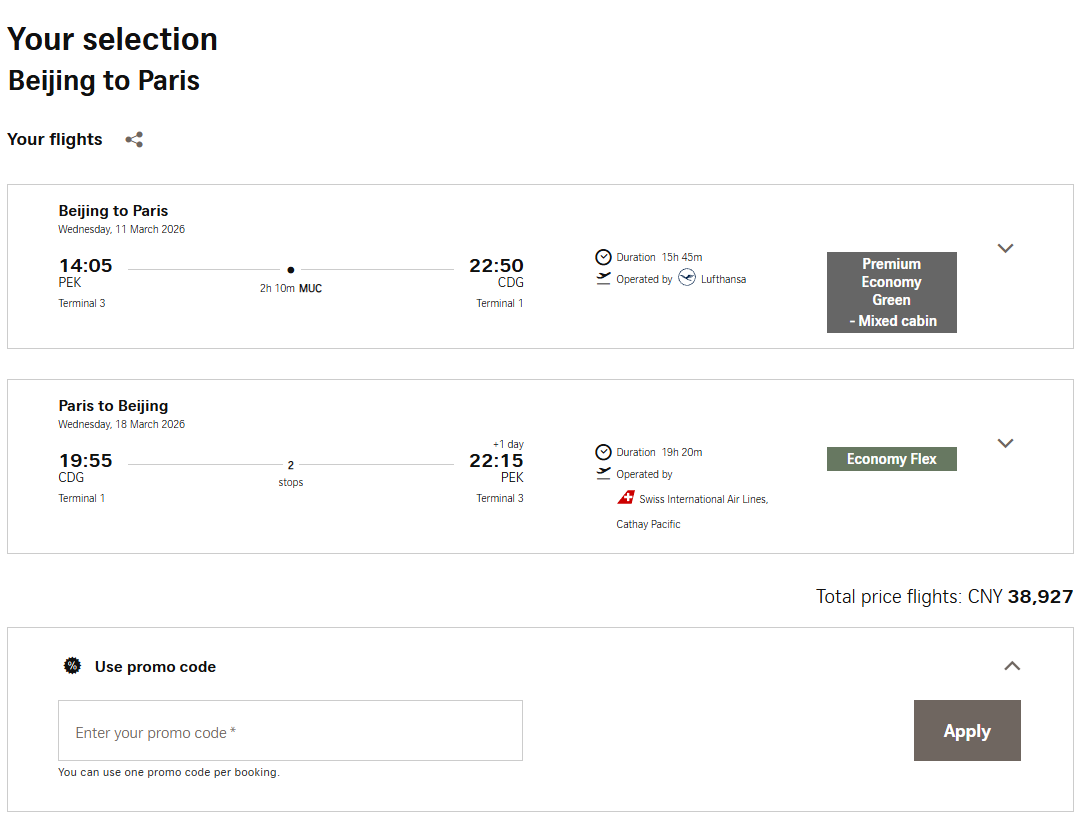This screenshot has height=827, width=1083.
Task: Focus the Enter your promo code field
Action: 290,731
